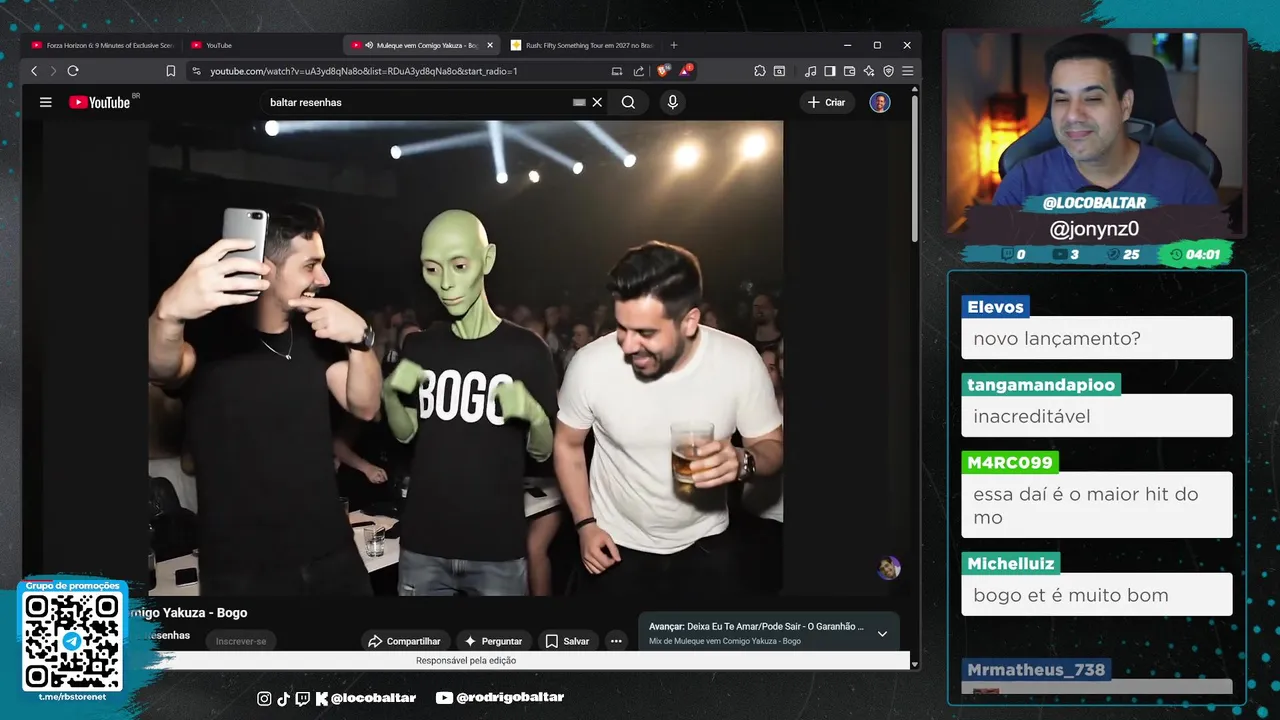The height and width of the screenshot is (720, 1280).
Task: Open the Brave VPN shield icon
Action: point(888,71)
